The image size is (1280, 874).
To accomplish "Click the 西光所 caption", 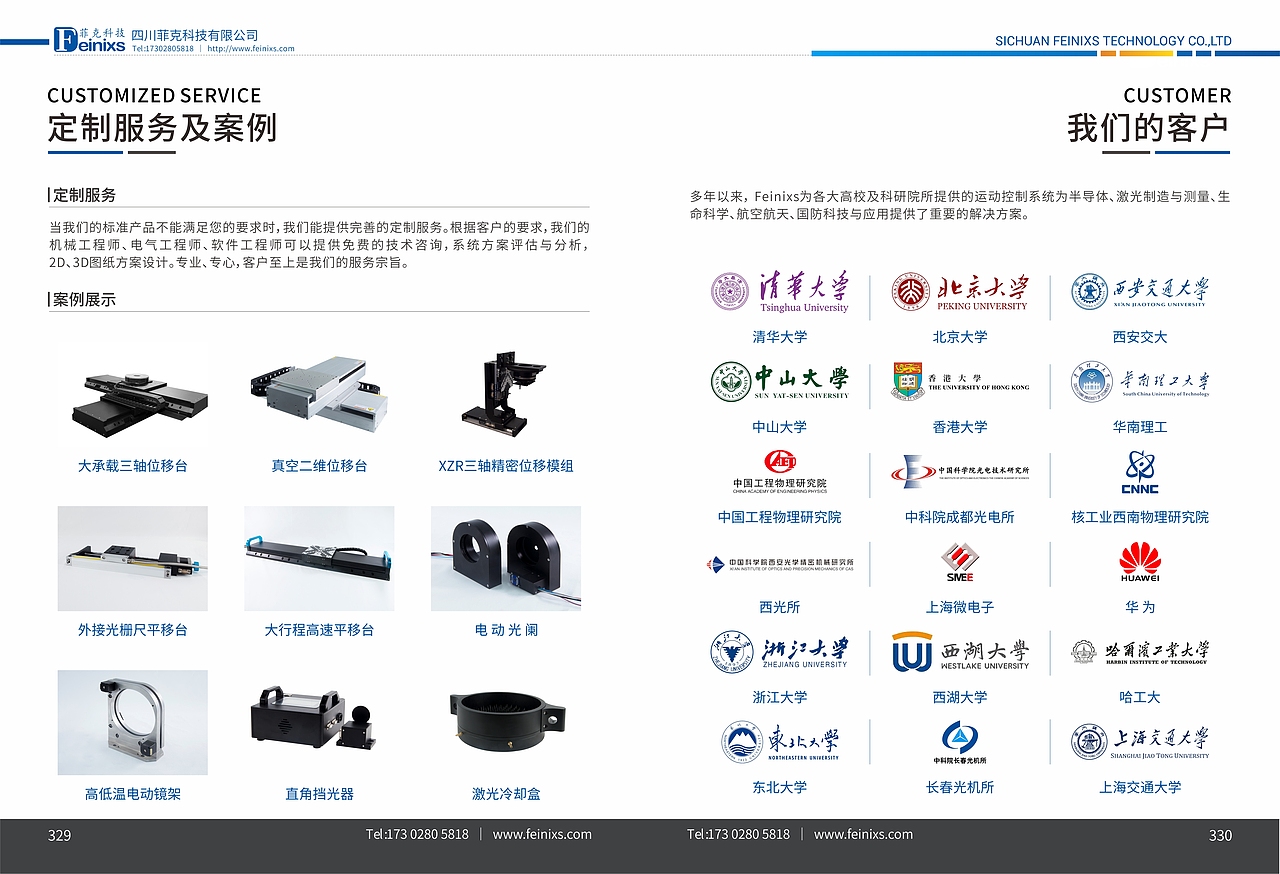I will pyautogui.click(x=780, y=607).
